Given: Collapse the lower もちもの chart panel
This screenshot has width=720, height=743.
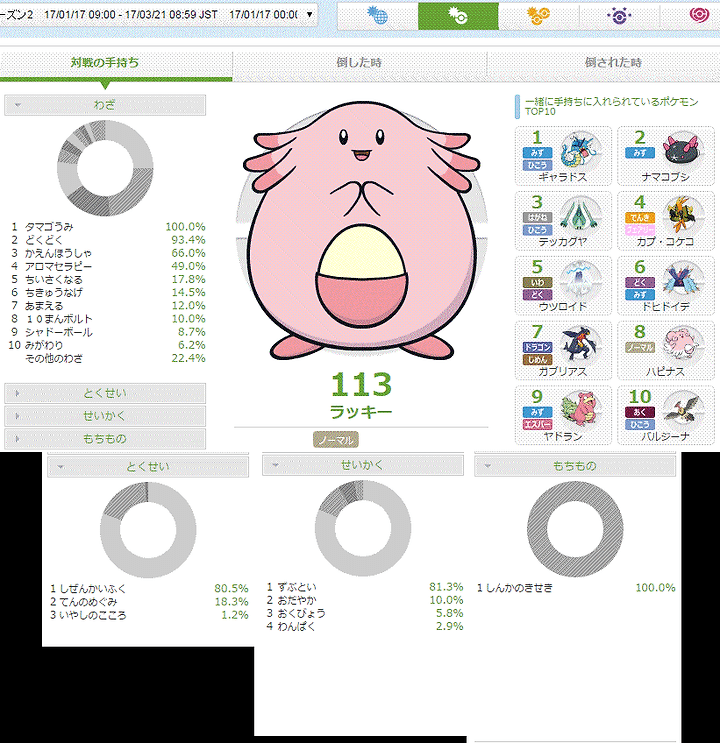Looking at the screenshot, I should coord(575,466).
